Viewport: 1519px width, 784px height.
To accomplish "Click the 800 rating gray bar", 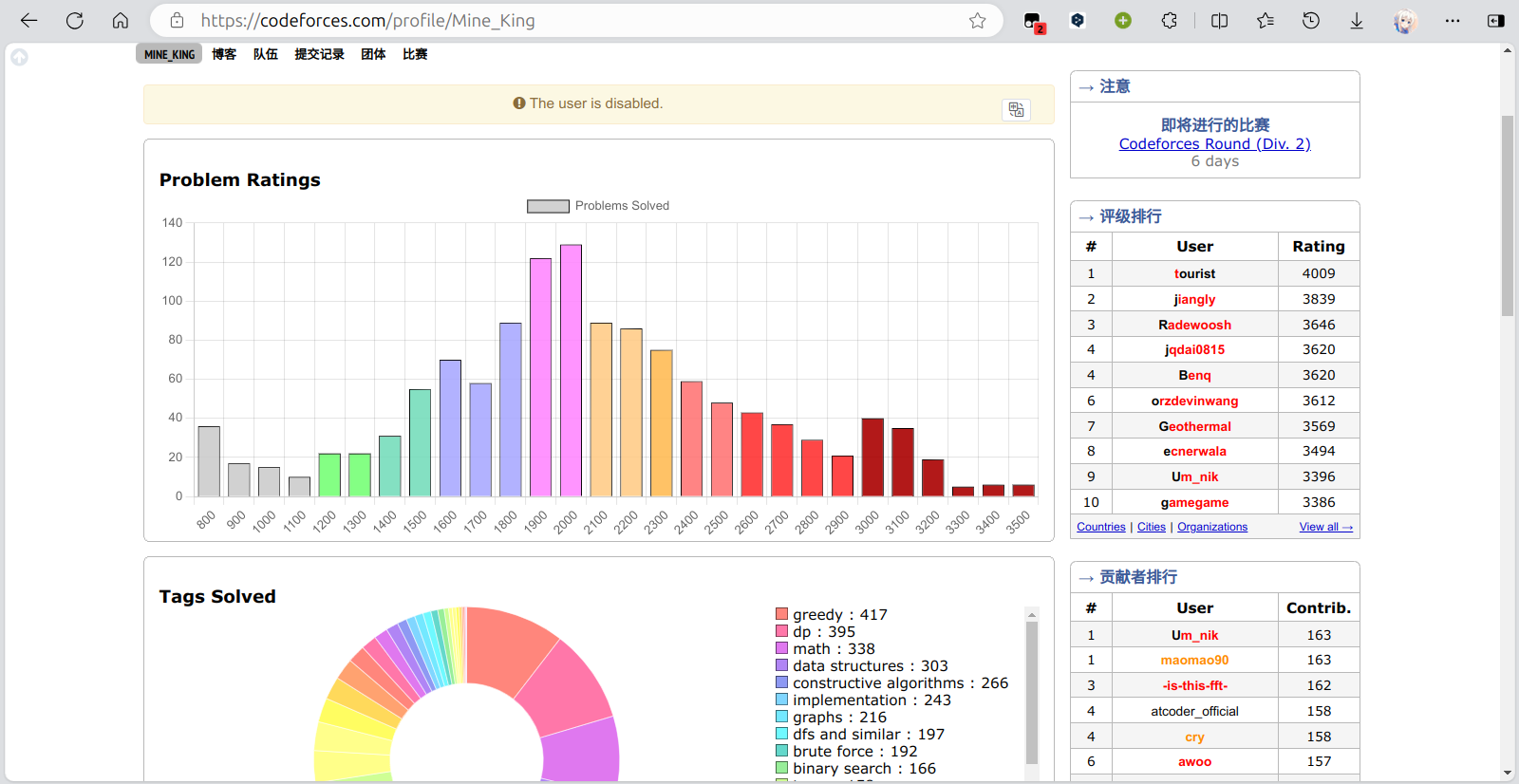I will click(x=209, y=461).
